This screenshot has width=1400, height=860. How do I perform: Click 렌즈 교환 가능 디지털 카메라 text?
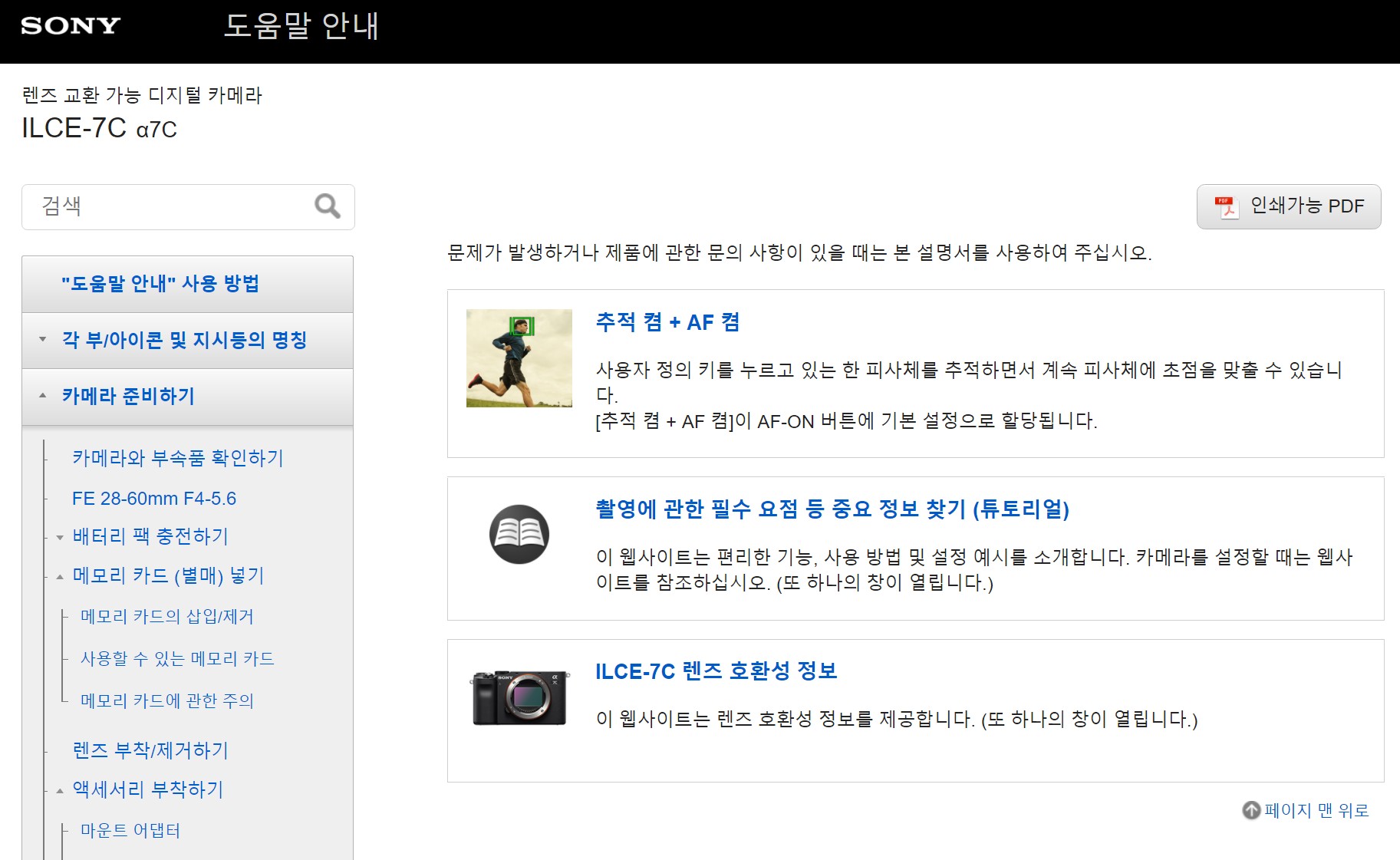click(142, 95)
